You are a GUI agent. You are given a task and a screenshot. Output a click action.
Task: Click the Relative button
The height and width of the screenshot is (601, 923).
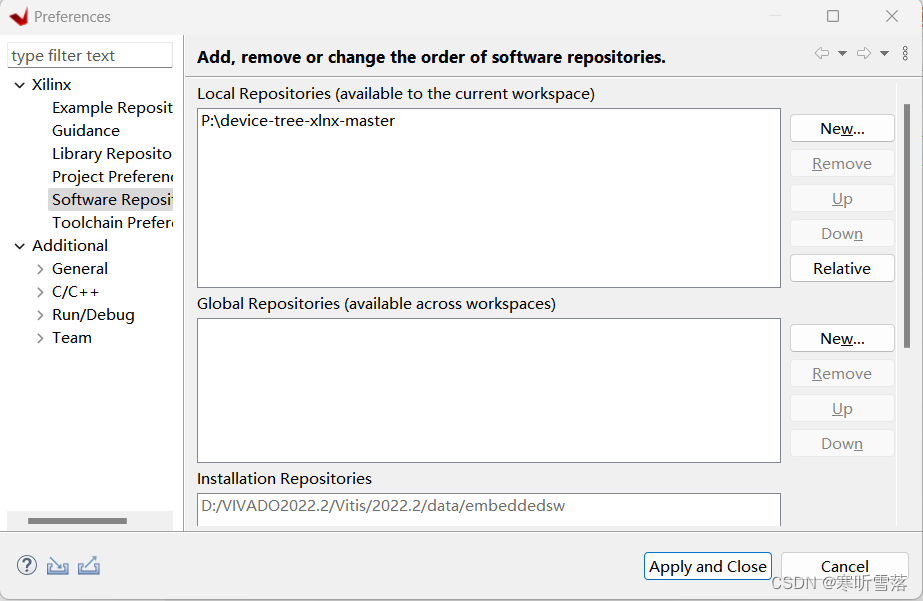click(842, 268)
